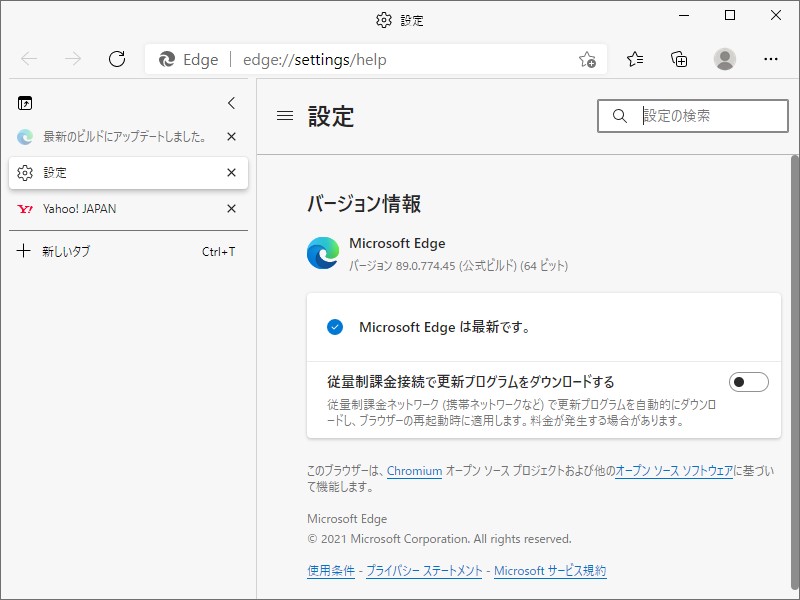Viewport: 800px width, 600px height.
Task: Enable downloading updates over metered connections
Action: pyautogui.click(x=746, y=382)
